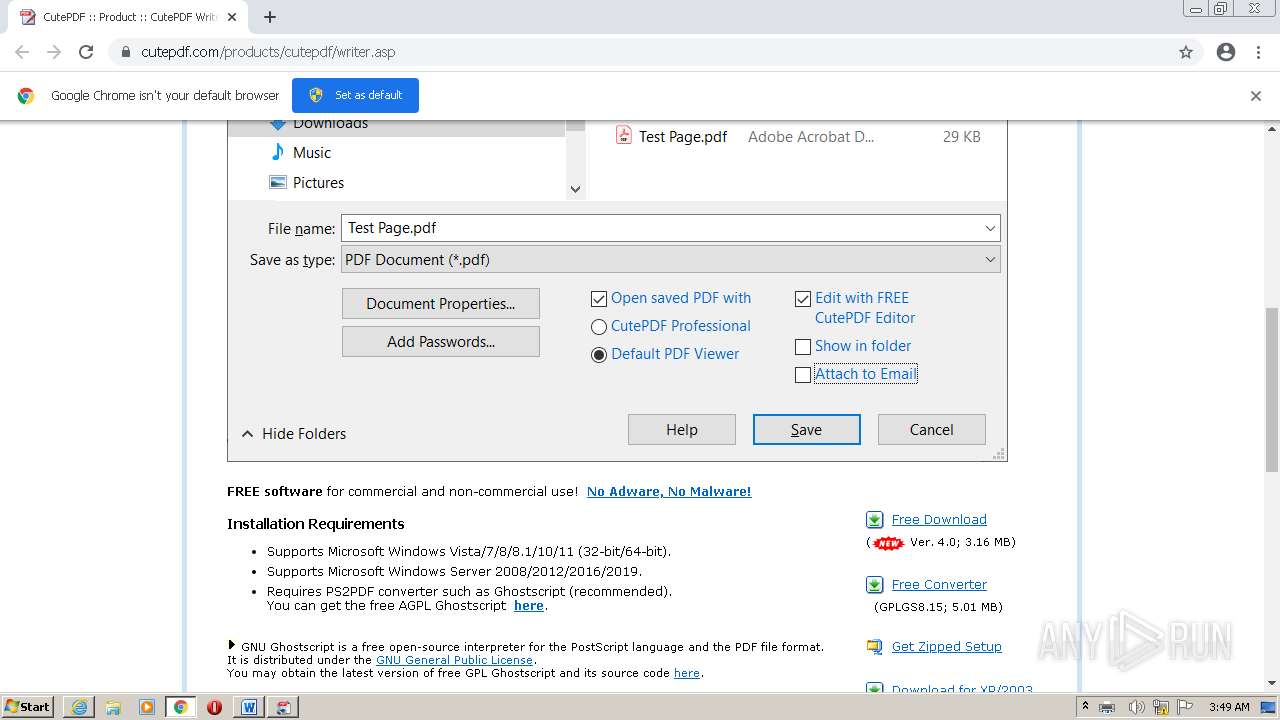Open GNU General Public License link
This screenshot has width=1280, height=720.
(x=455, y=660)
